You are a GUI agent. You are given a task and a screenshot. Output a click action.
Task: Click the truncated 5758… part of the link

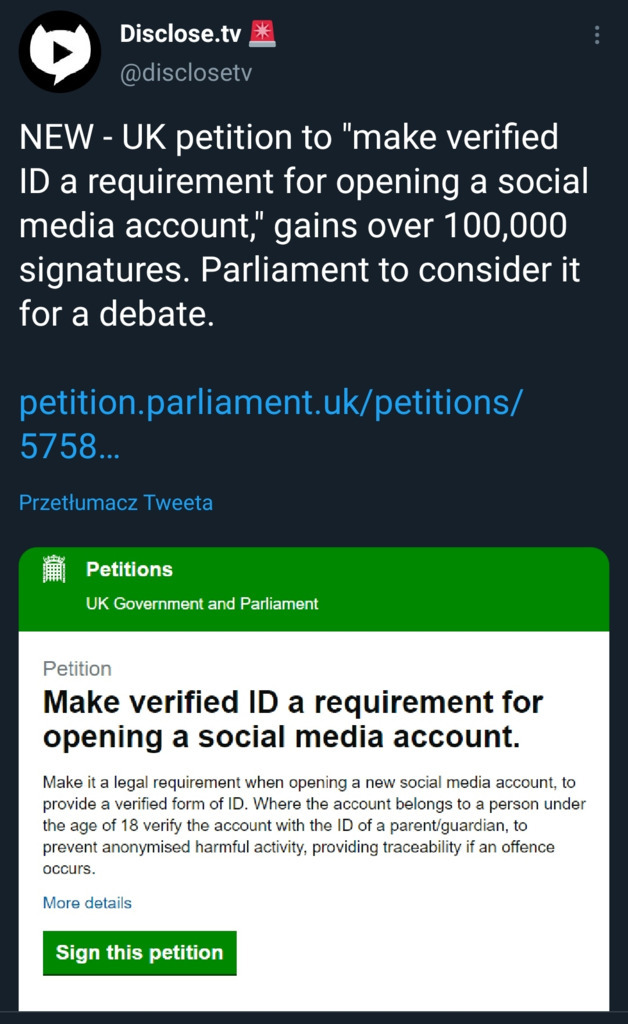coord(70,447)
